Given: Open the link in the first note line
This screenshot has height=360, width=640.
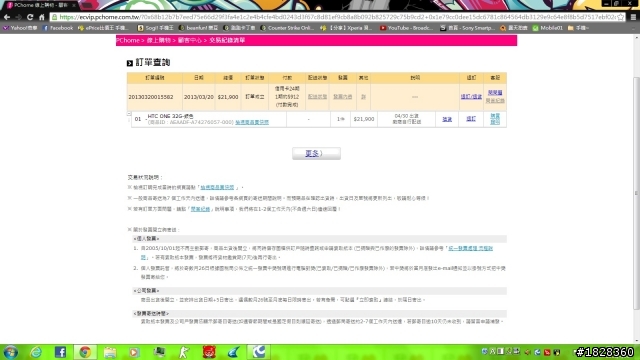Looking at the screenshot, I should (x=217, y=187).
